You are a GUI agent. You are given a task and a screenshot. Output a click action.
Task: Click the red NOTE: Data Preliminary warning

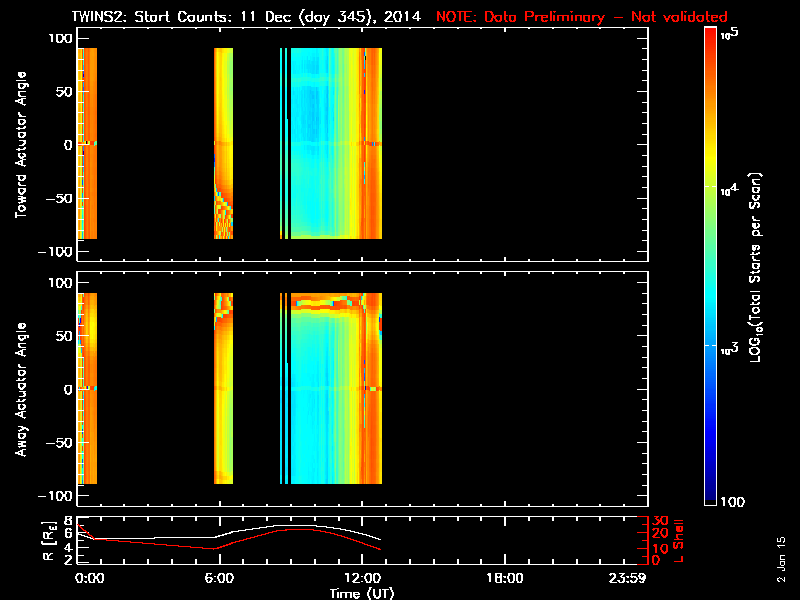coord(582,17)
